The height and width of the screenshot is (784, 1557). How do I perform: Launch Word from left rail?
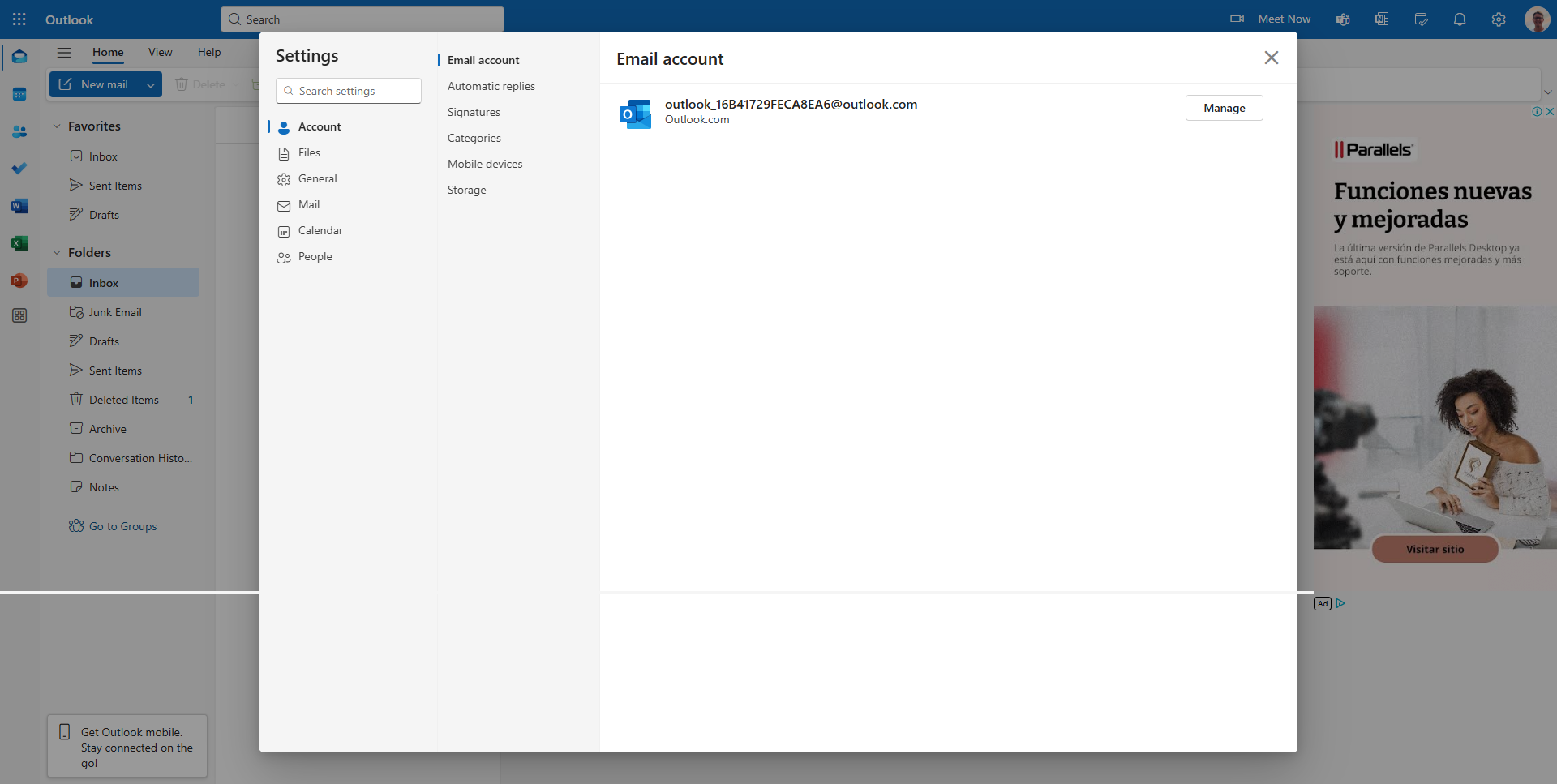pos(19,206)
